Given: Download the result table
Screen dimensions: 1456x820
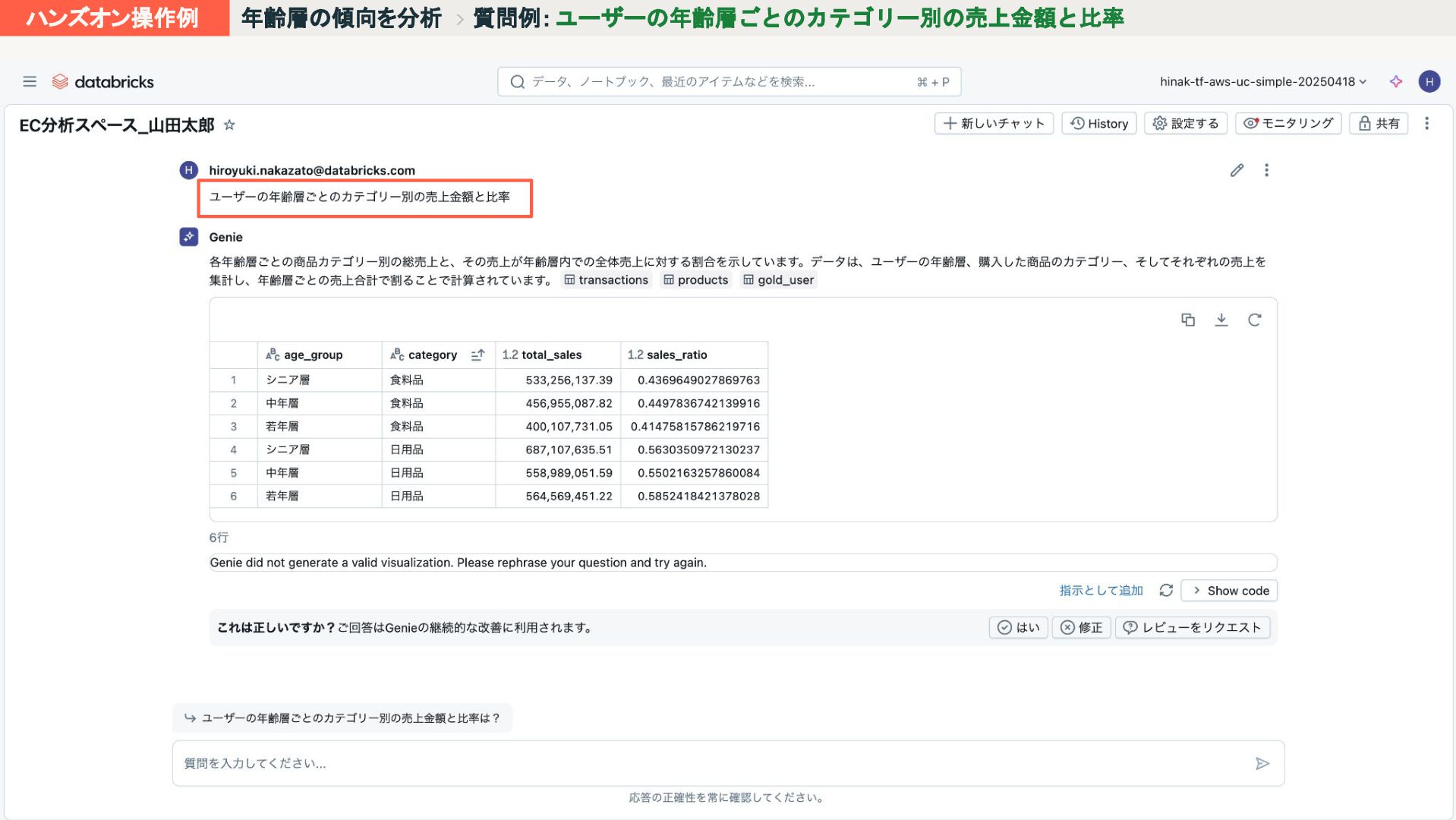Looking at the screenshot, I should pos(1221,320).
